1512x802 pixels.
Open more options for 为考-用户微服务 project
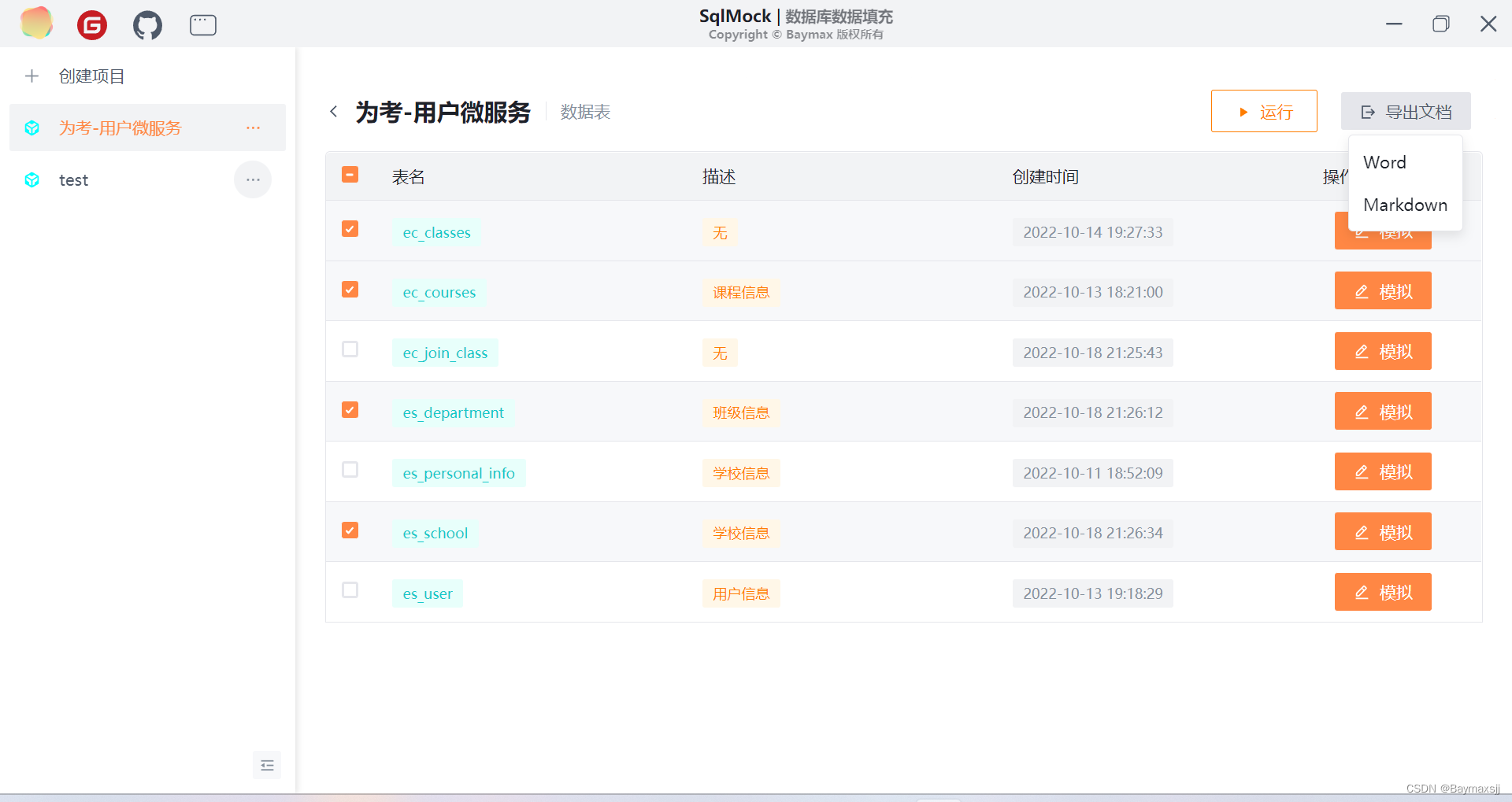click(253, 128)
